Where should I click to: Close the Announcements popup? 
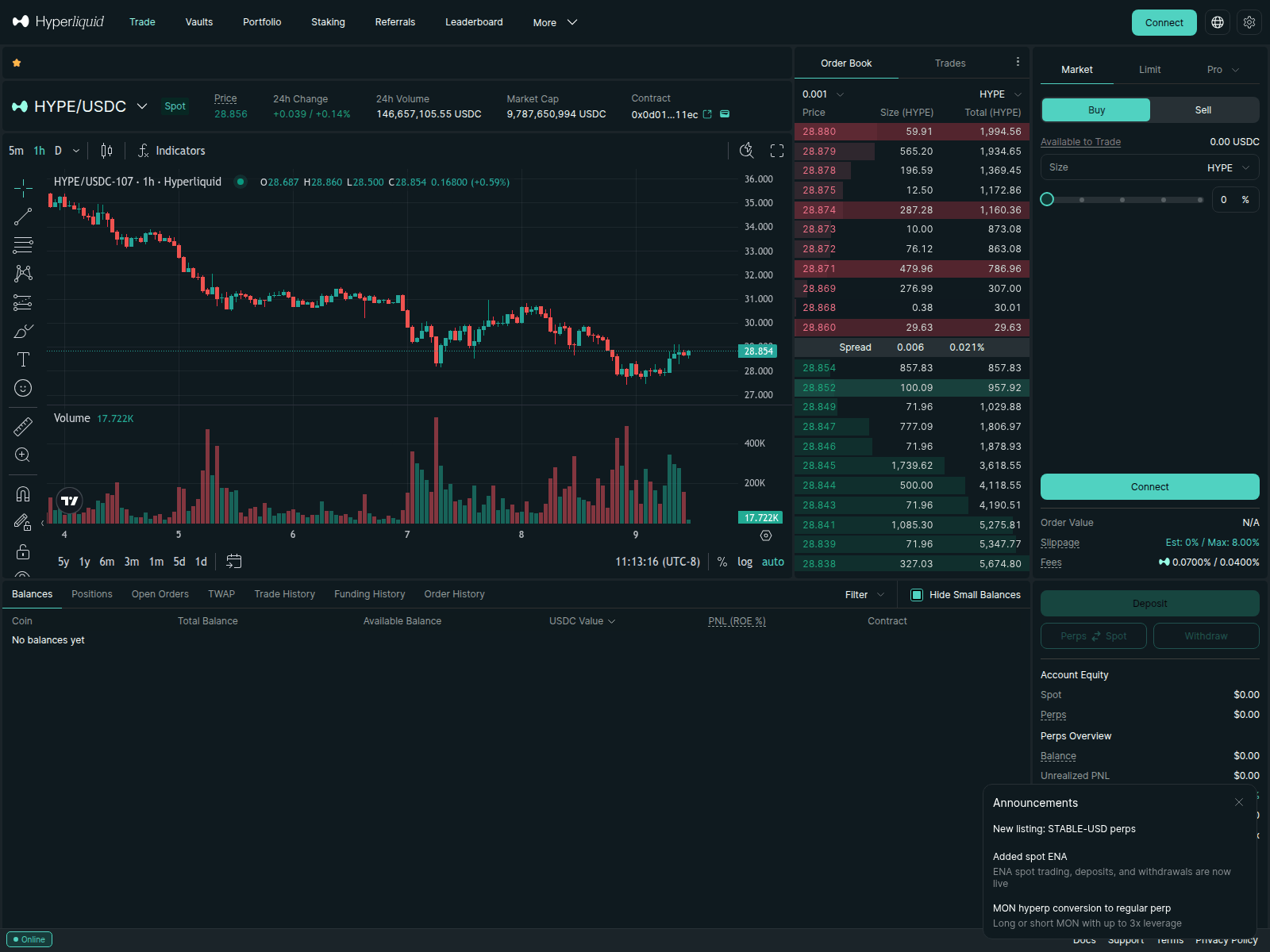(x=1239, y=802)
